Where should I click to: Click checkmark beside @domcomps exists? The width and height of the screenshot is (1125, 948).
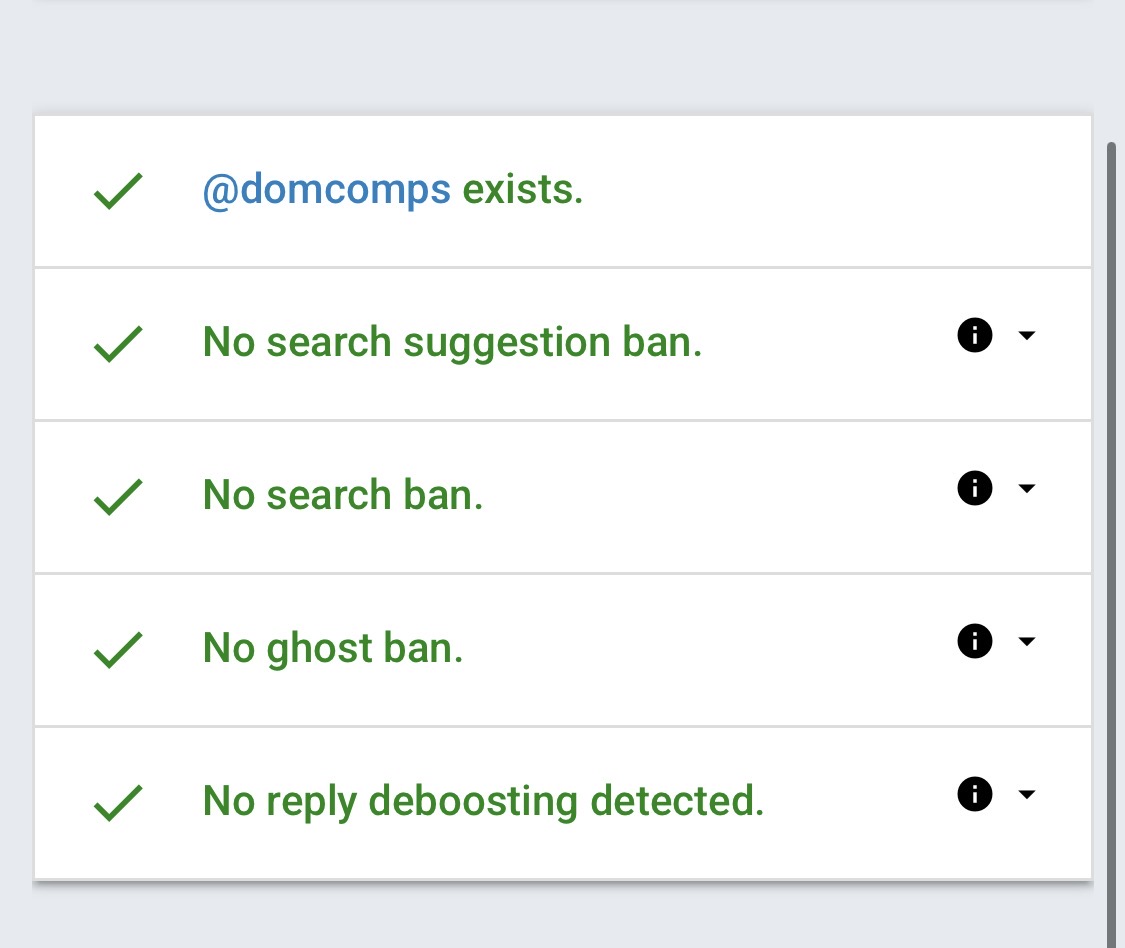point(118,191)
